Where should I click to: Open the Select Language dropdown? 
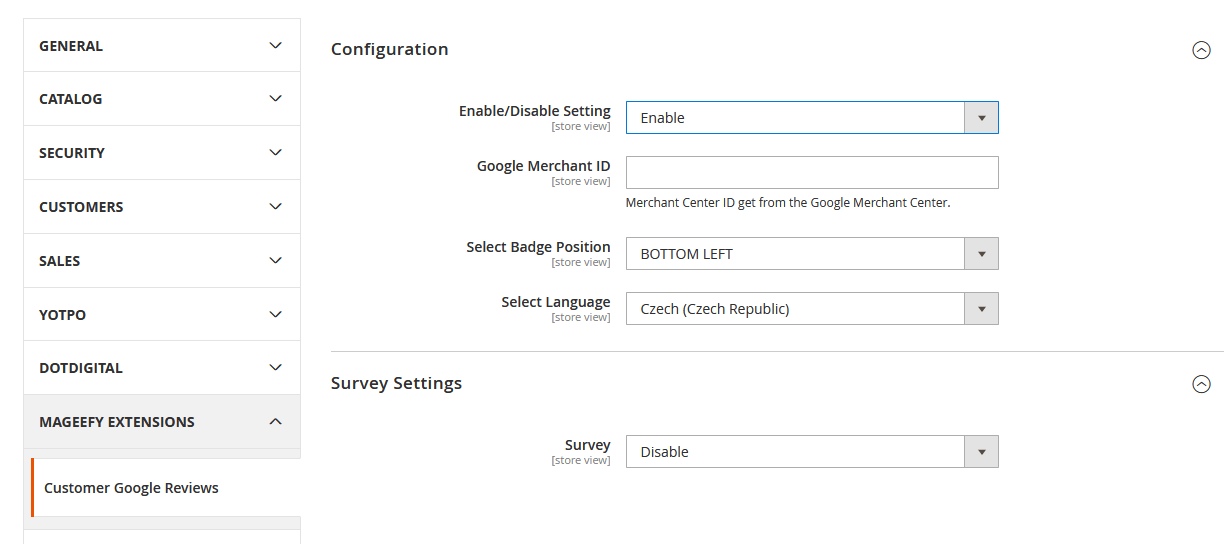point(811,309)
